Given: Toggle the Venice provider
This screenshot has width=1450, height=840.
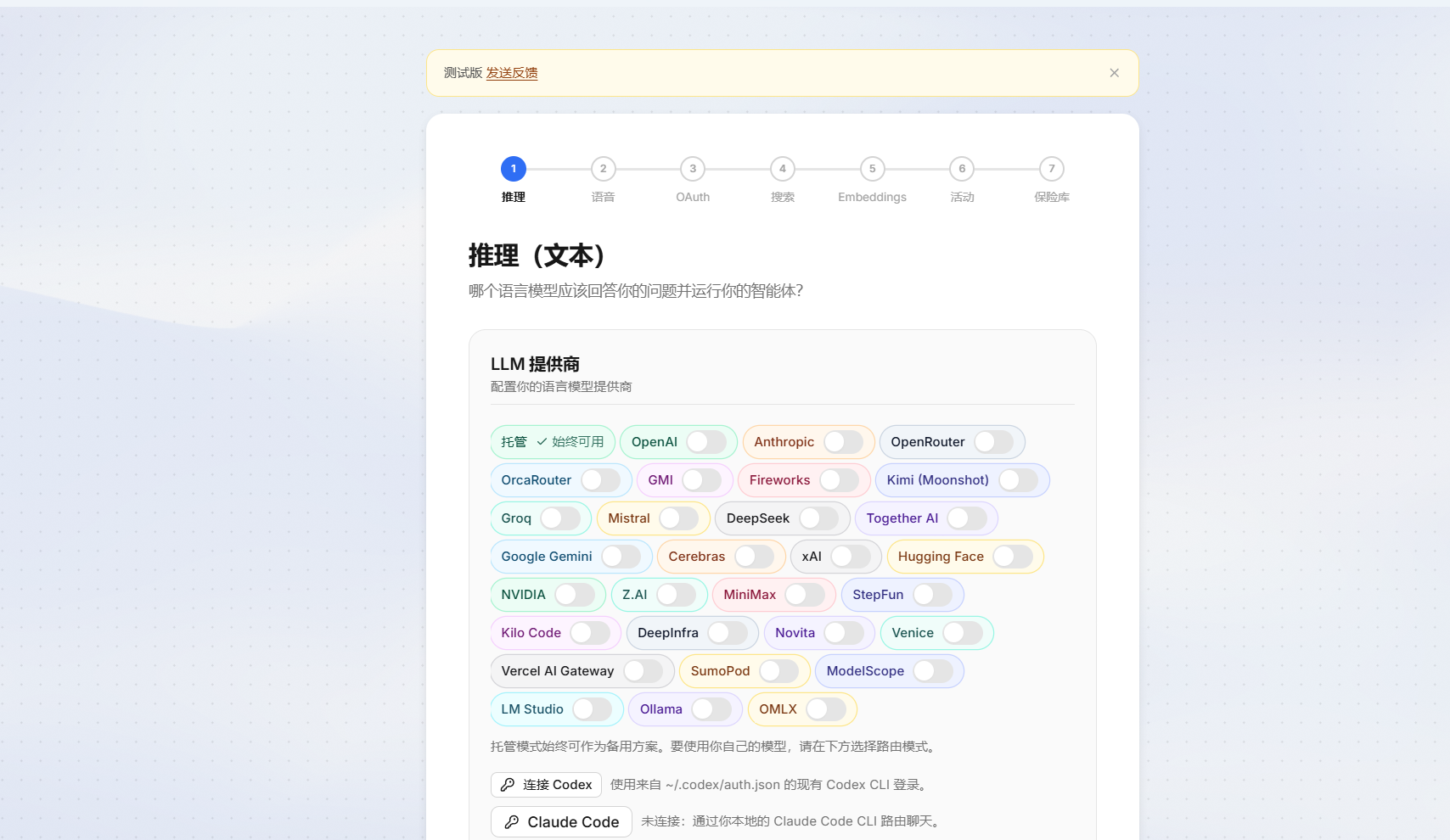Looking at the screenshot, I should [963, 633].
